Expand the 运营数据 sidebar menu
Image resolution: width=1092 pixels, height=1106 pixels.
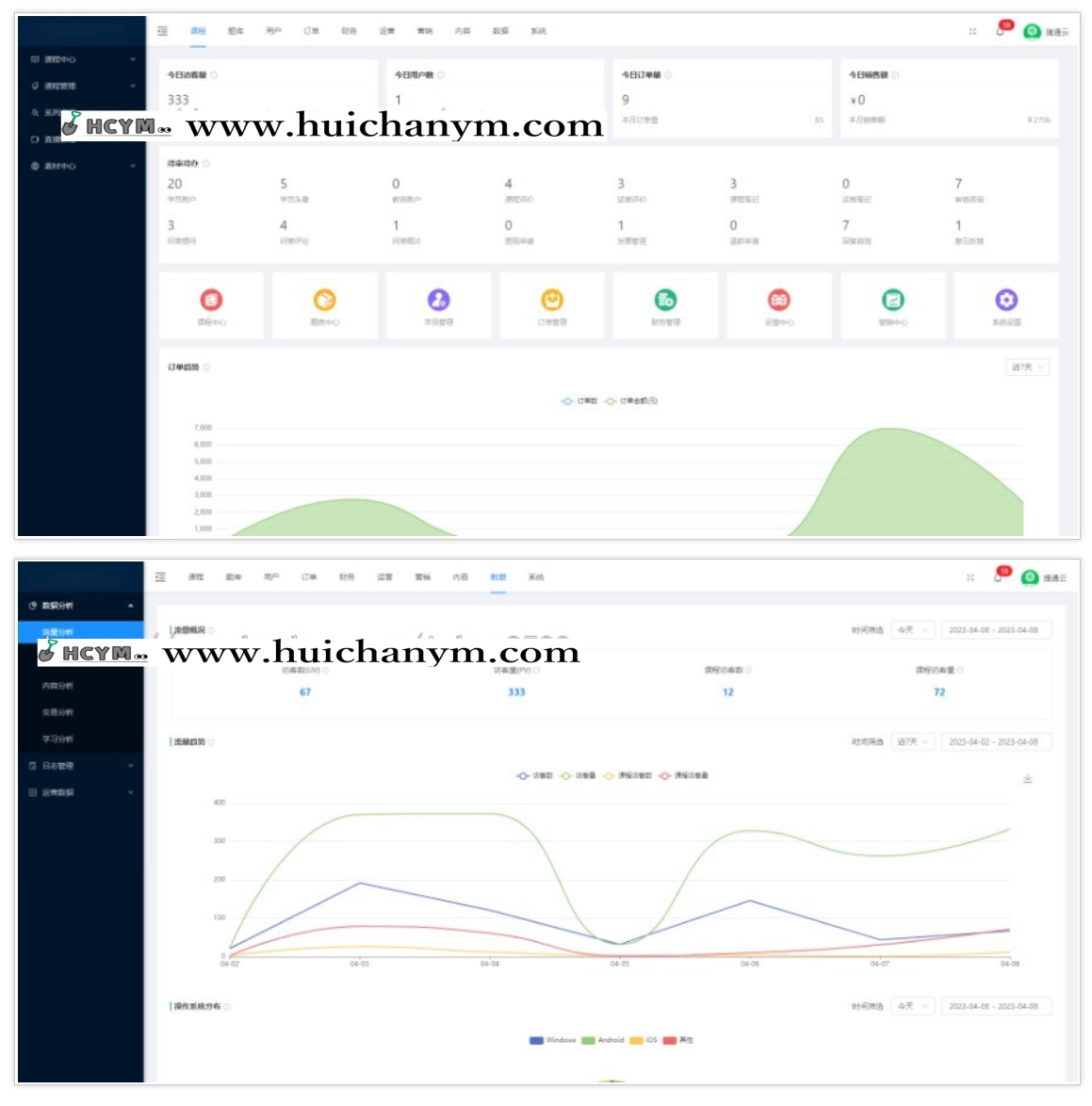80,792
